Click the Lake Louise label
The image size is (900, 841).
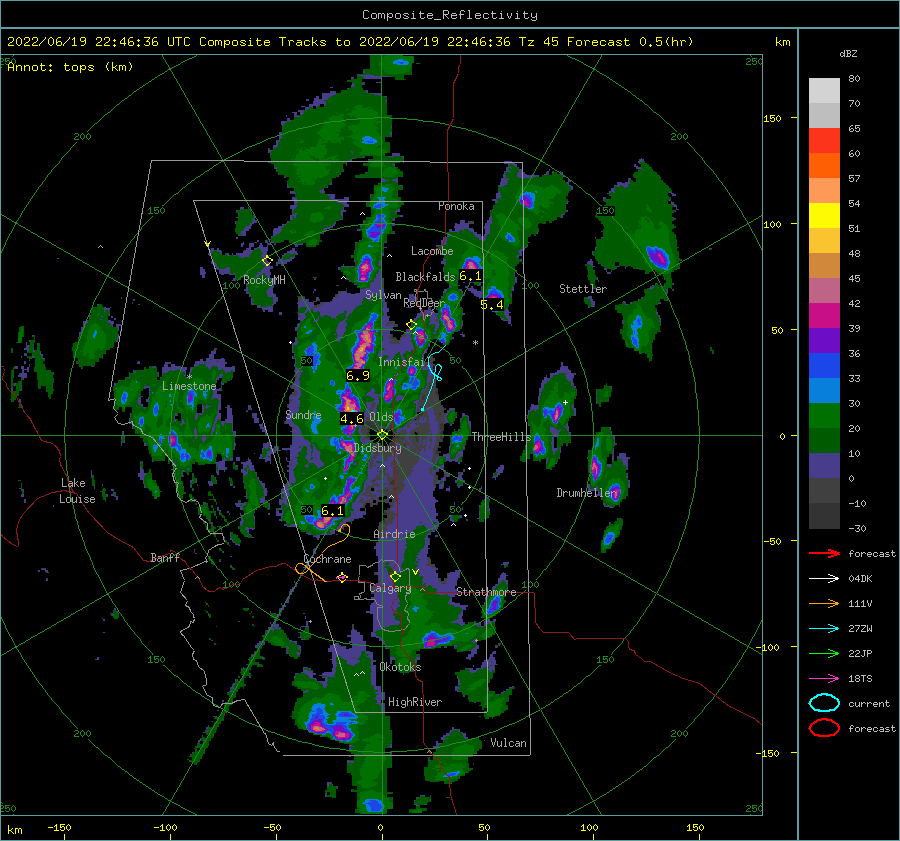[x=77, y=491]
